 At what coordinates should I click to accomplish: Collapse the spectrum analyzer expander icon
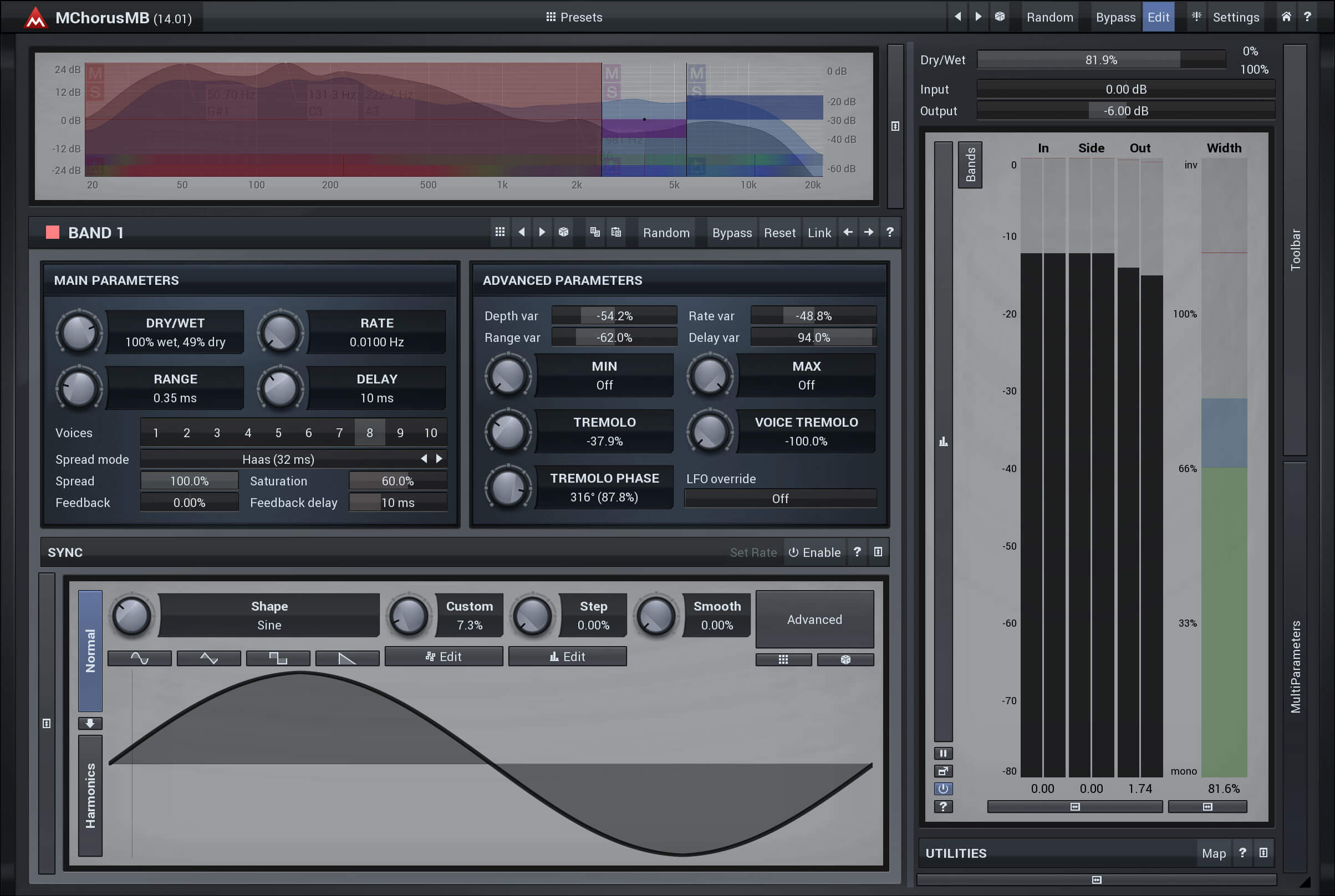pyautogui.click(x=895, y=126)
